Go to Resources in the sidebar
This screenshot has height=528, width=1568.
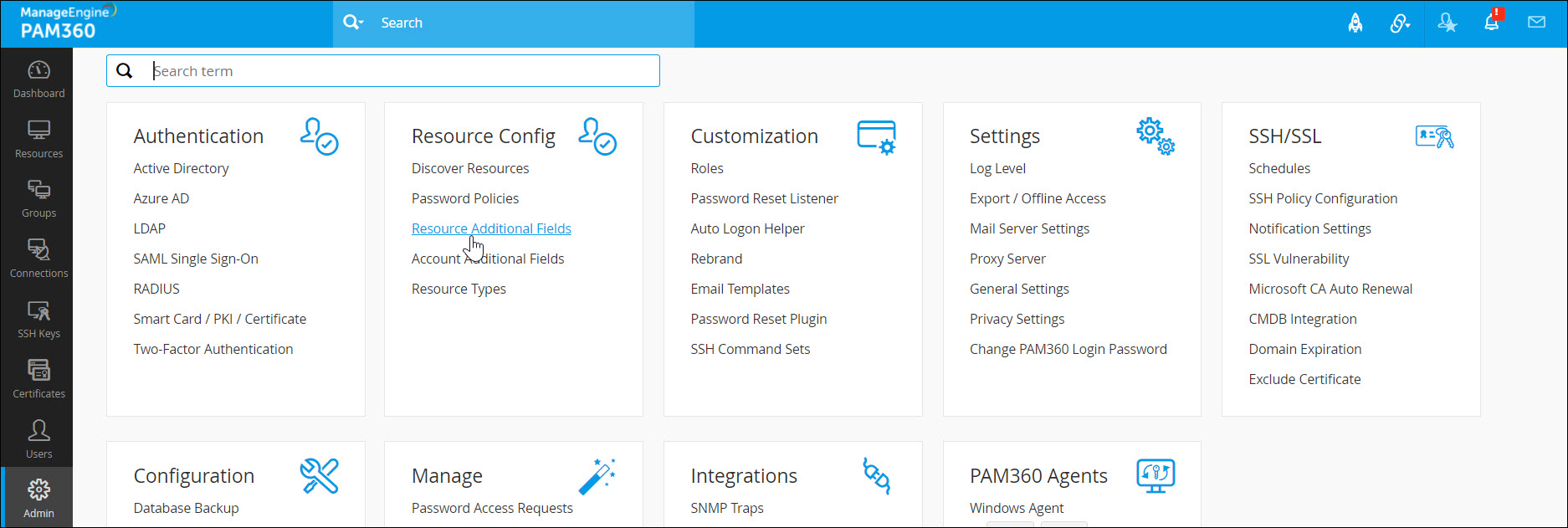pyautogui.click(x=38, y=140)
